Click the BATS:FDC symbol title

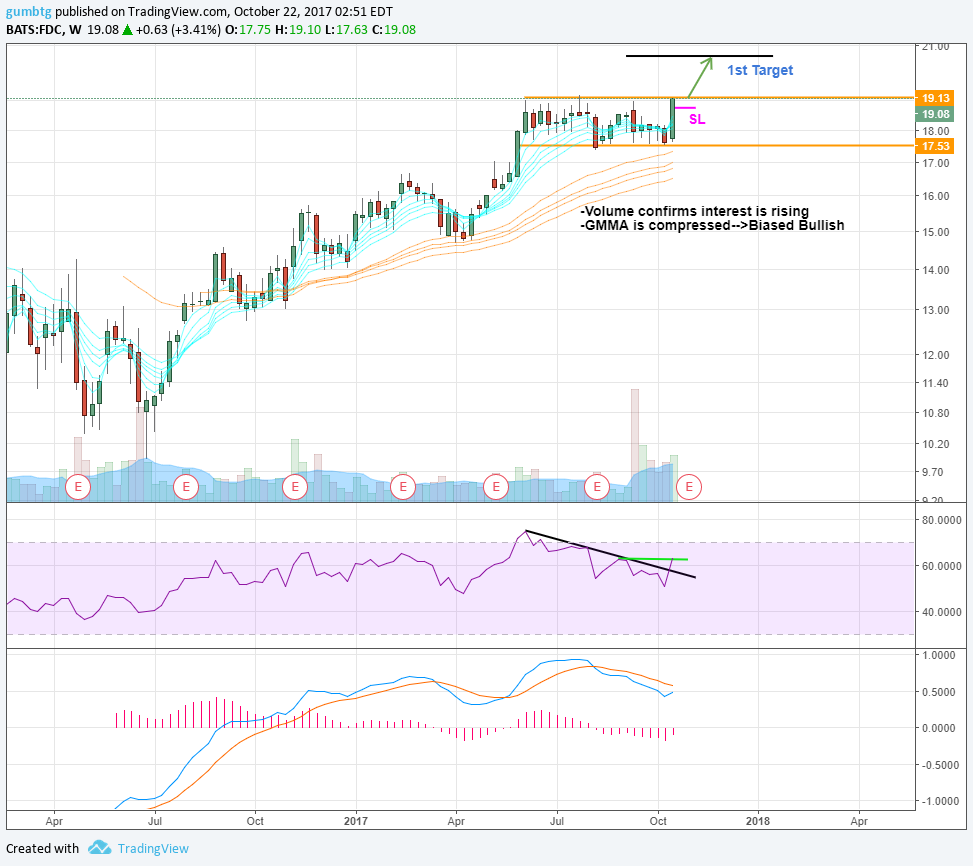click(34, 30)
